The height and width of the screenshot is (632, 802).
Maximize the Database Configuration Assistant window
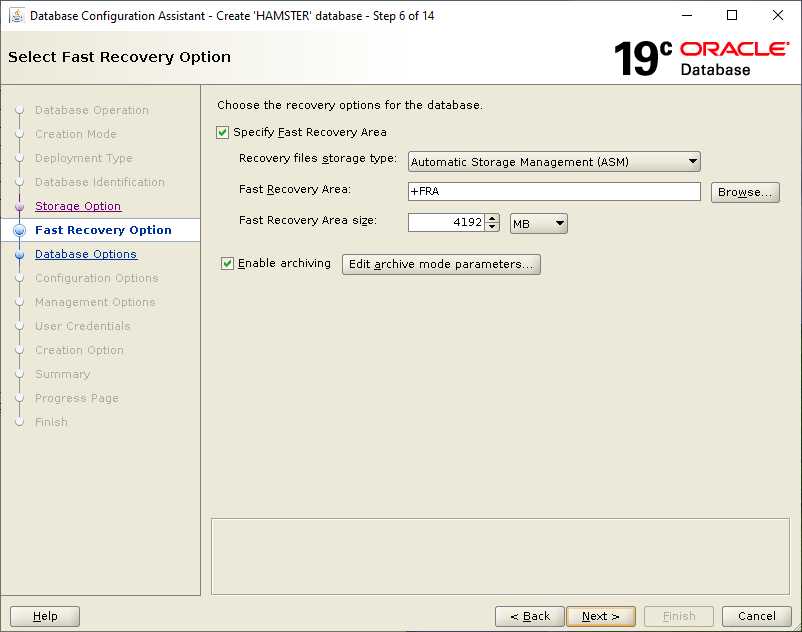[732, 15]
